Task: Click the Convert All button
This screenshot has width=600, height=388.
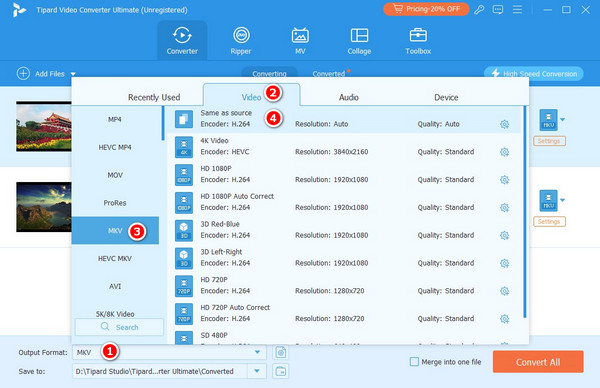Action: [538, 362]
